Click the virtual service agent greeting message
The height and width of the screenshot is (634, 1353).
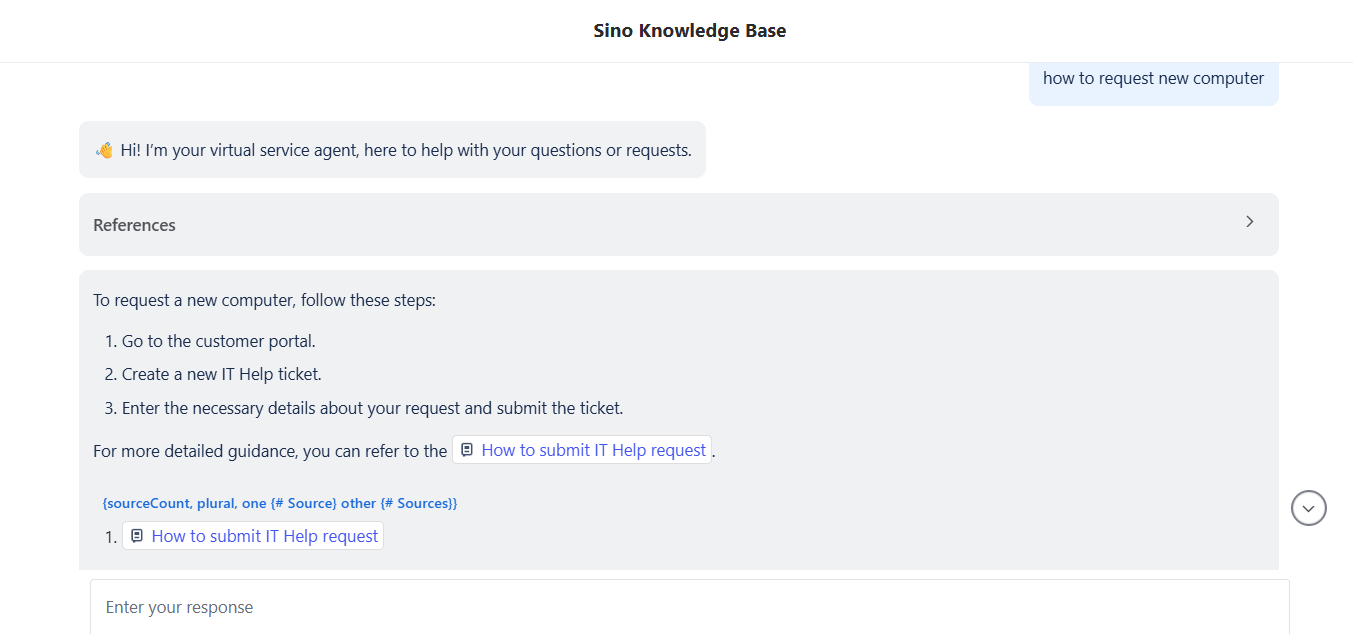pyautogui.click(x=392, y=150)
